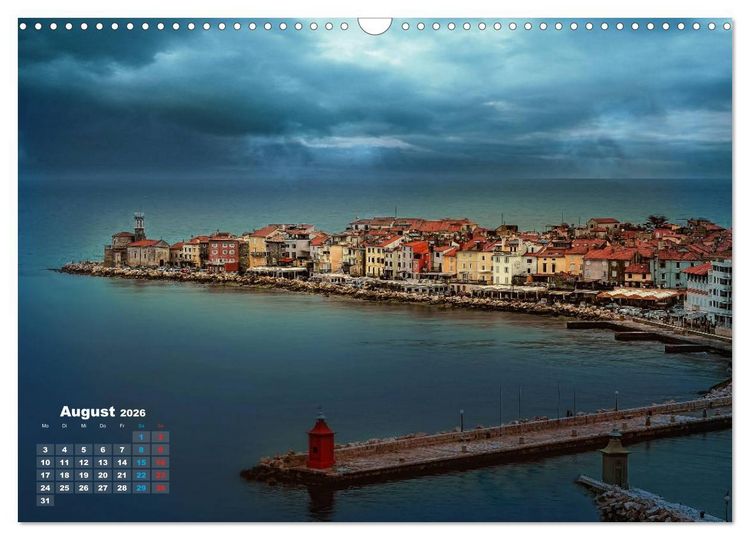Click the year "2026"
This screenshot has width=750, height=540.
pos(133,413)
